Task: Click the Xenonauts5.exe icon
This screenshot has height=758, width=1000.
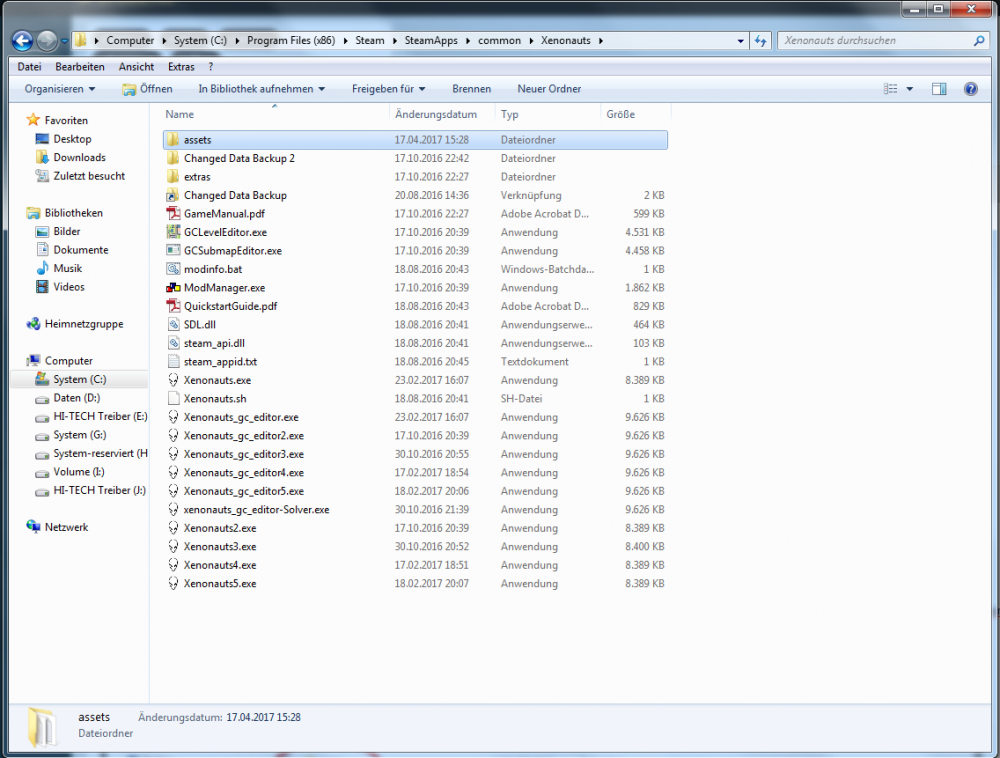Action: pyautogui.click(x=173, y=583)
